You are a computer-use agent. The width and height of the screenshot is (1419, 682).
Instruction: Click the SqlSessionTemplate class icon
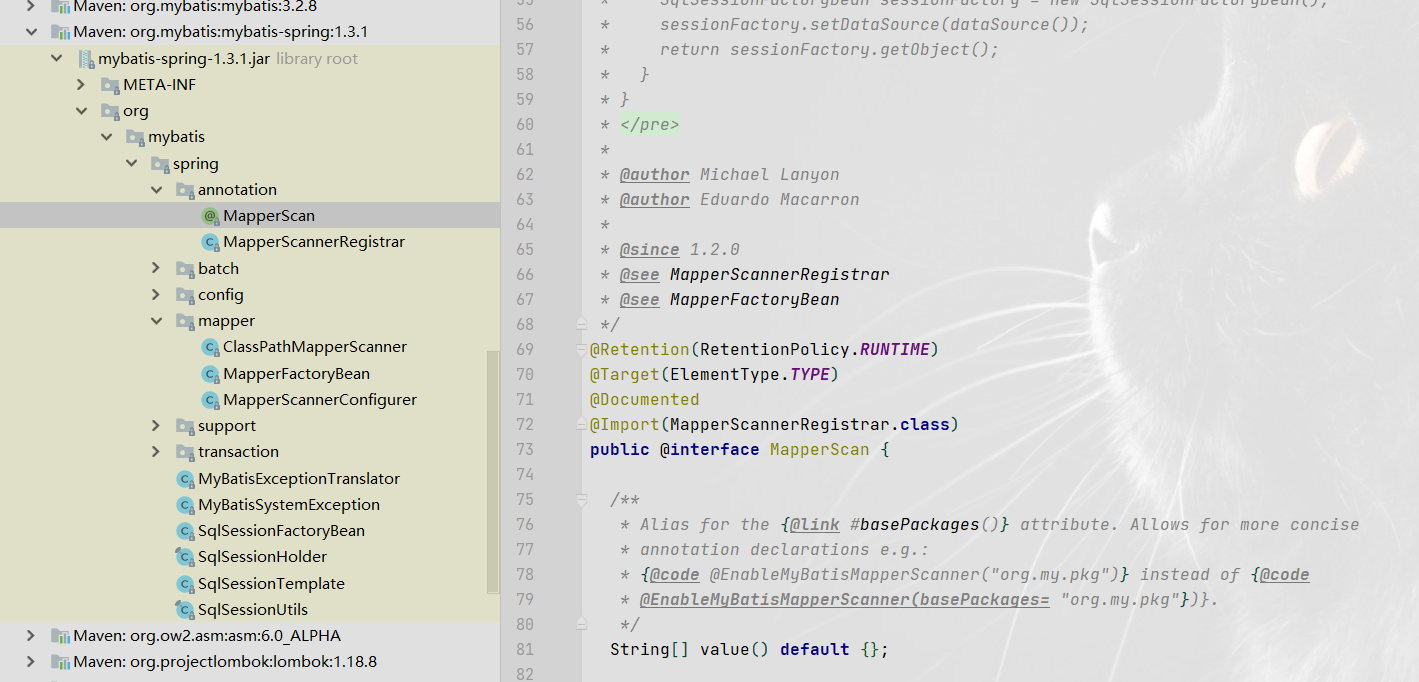click(x=185, y=584)
